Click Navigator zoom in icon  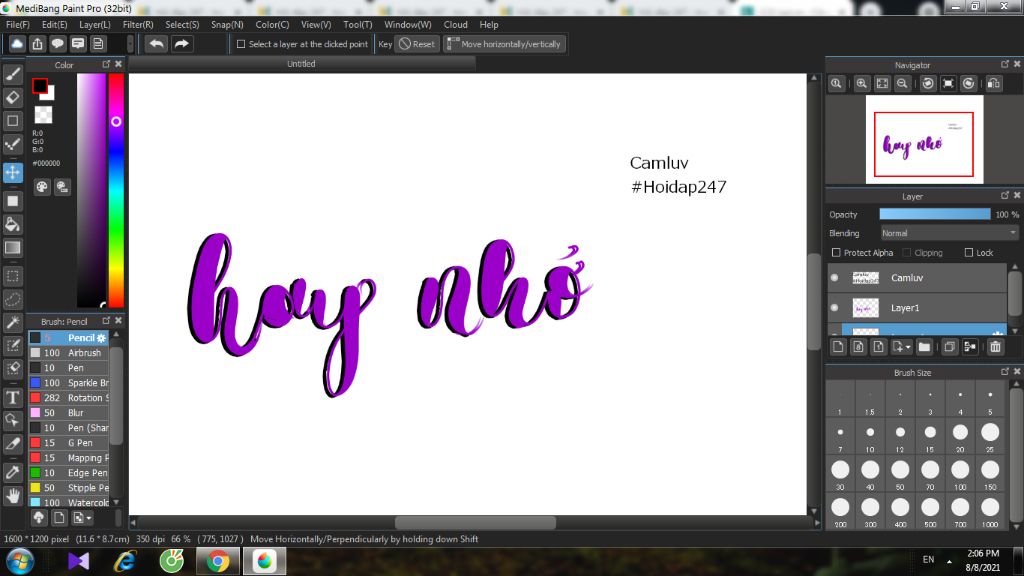click(861, 84)
